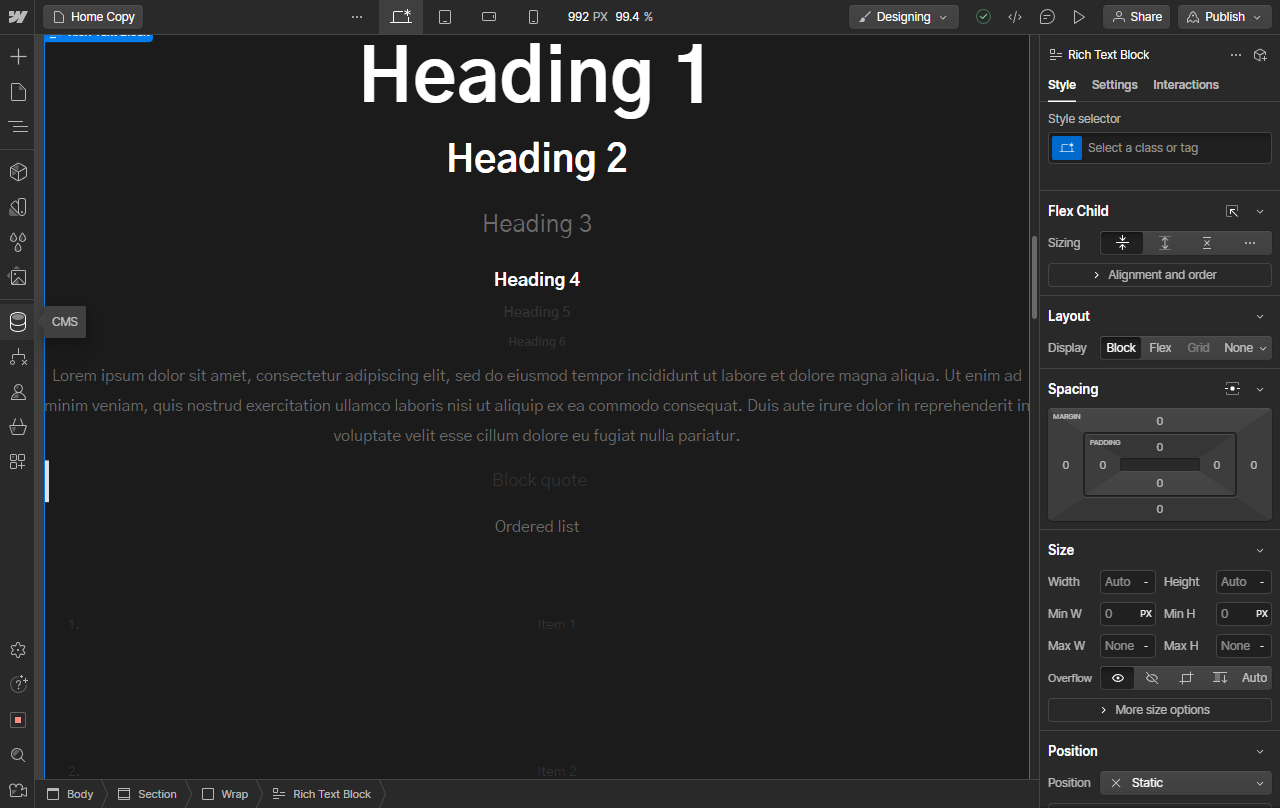Viewport: 1280px width, 808px height.
Task: Open the Apps panel icon
Action: [18, 461]
